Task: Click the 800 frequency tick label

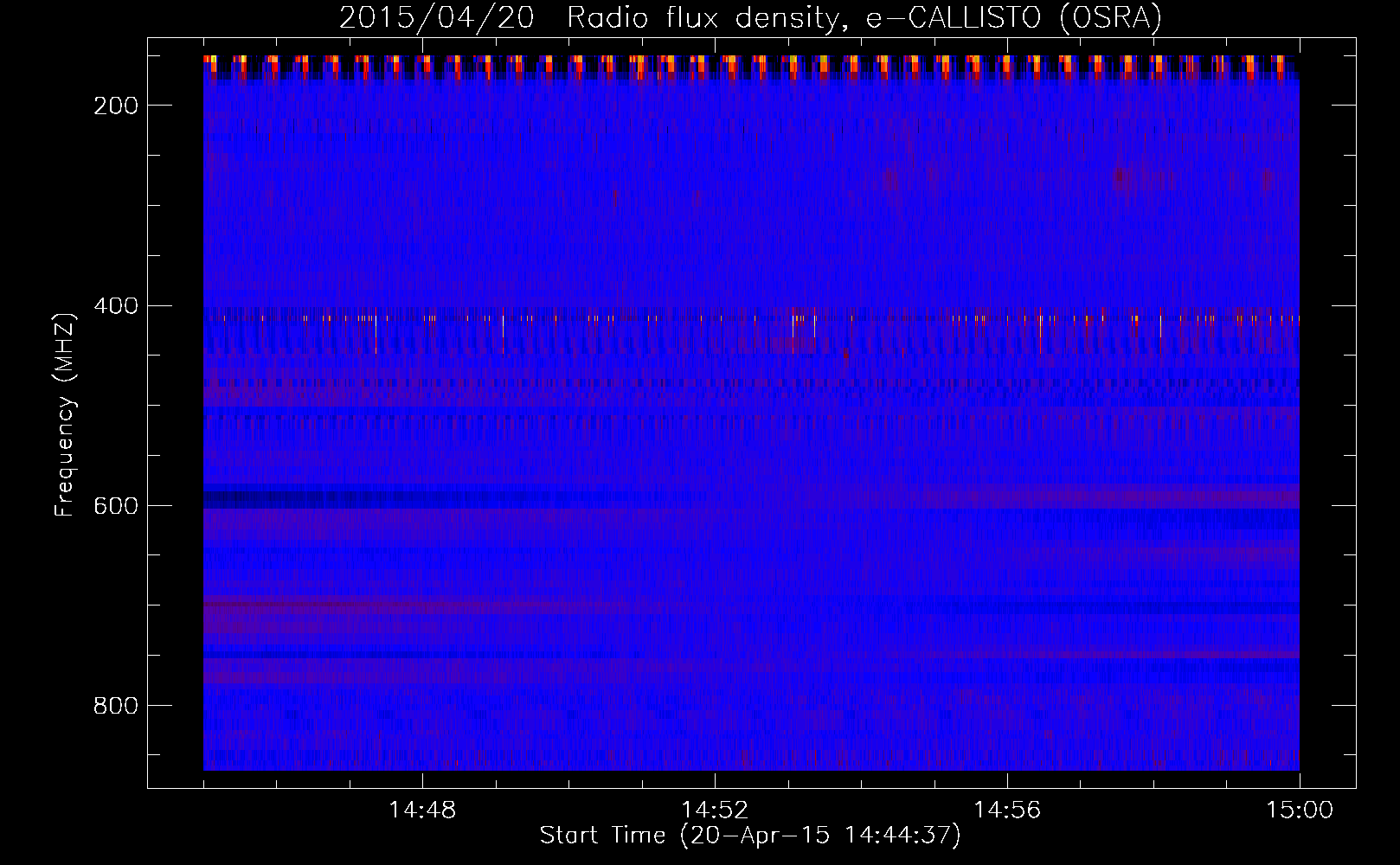Action: [116, 706]
